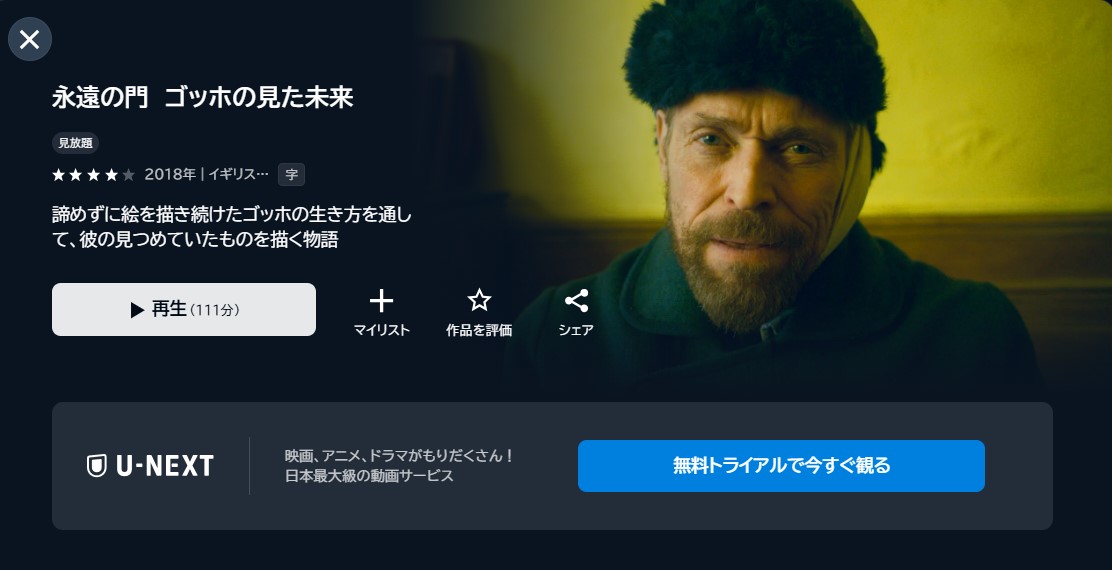Close the movie detail overlay
The height and width of the screenshot is (570, 1112).
30,39
